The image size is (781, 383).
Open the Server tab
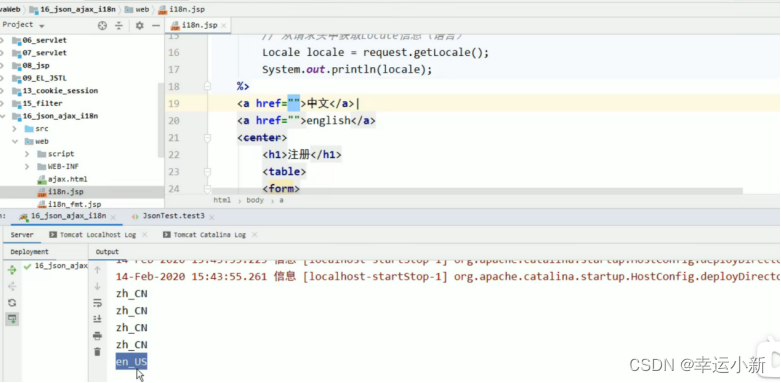[22, 235]
